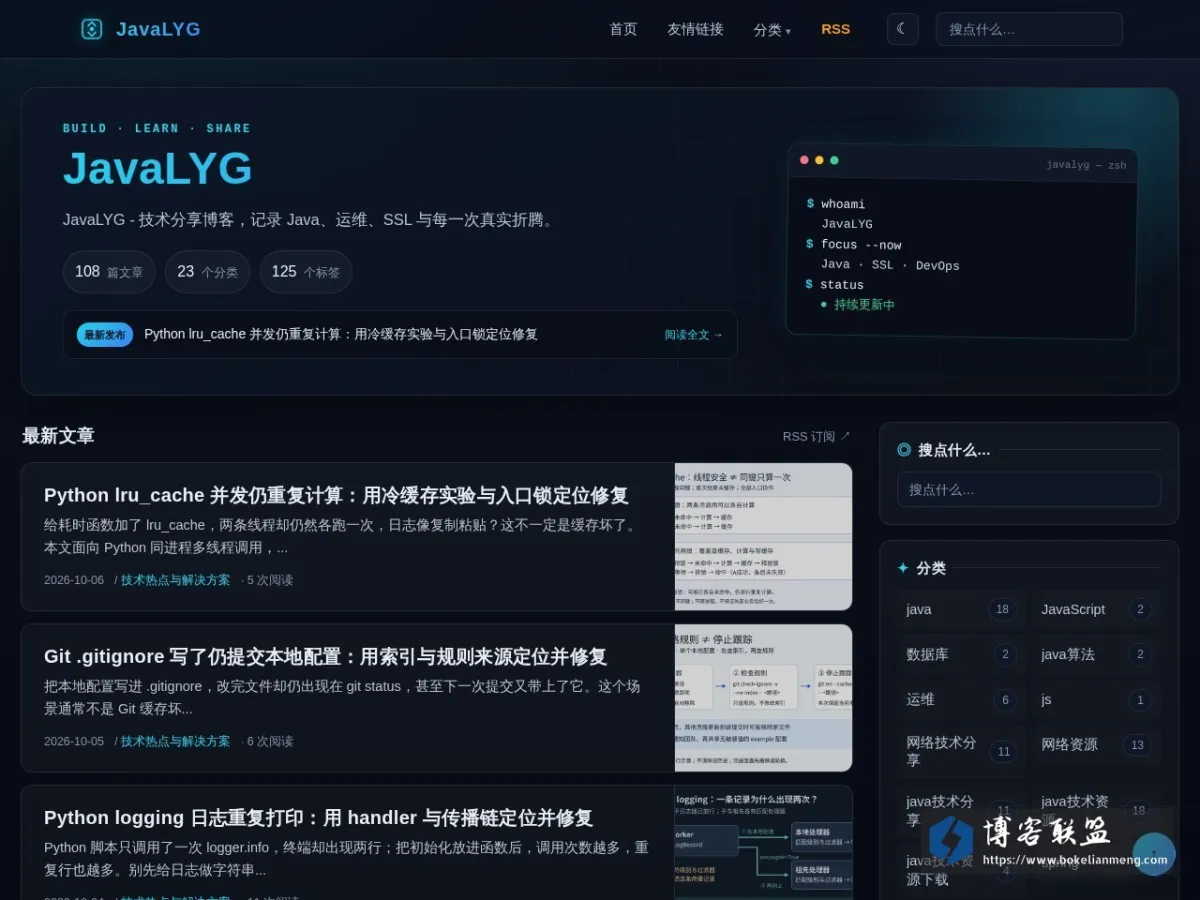Click '5 次阅读' view count
The width and height of the screenshot is (1200, 900).
click(270, 580)
